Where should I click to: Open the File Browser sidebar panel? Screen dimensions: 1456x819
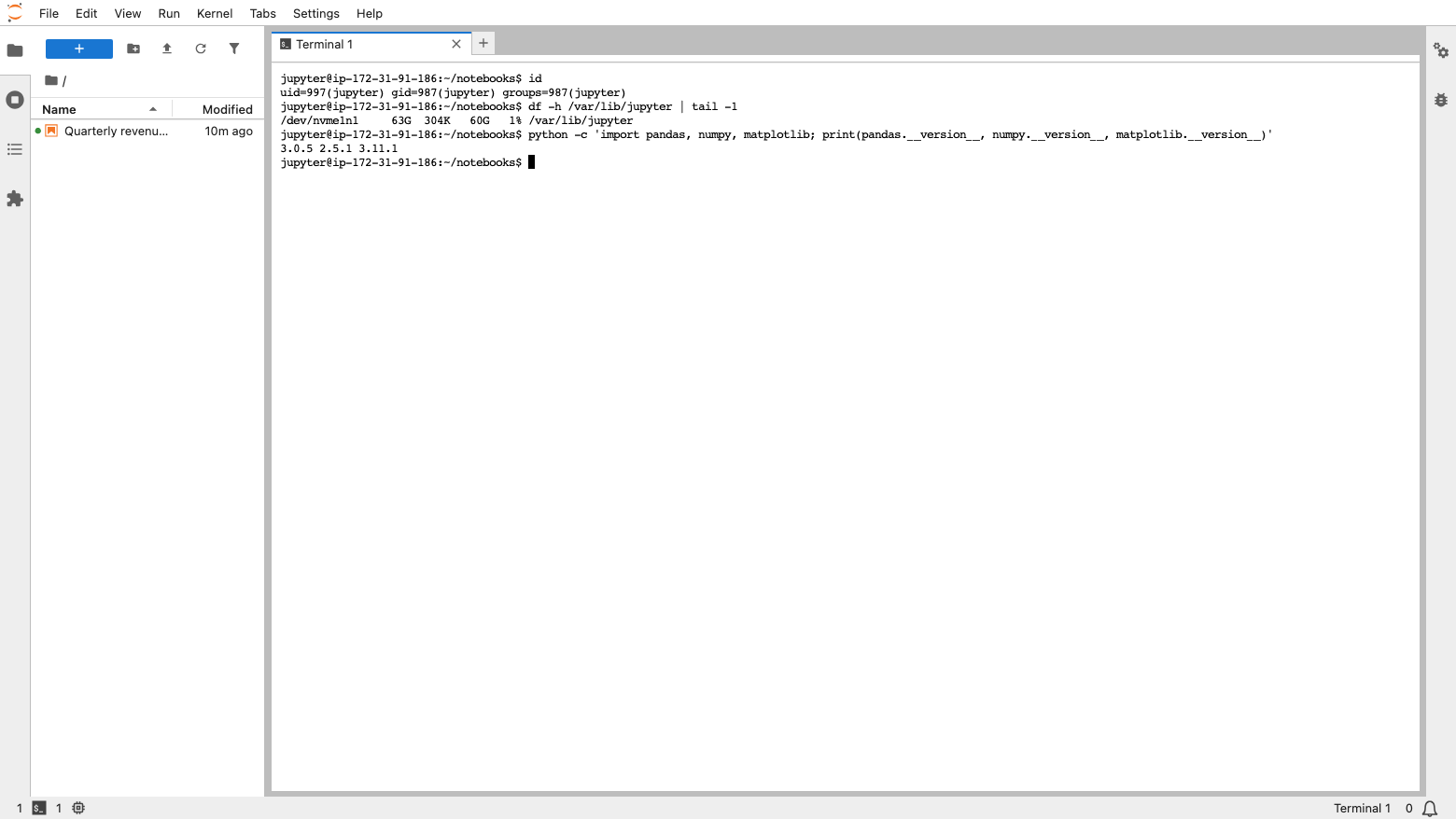[x=15, y=50]
